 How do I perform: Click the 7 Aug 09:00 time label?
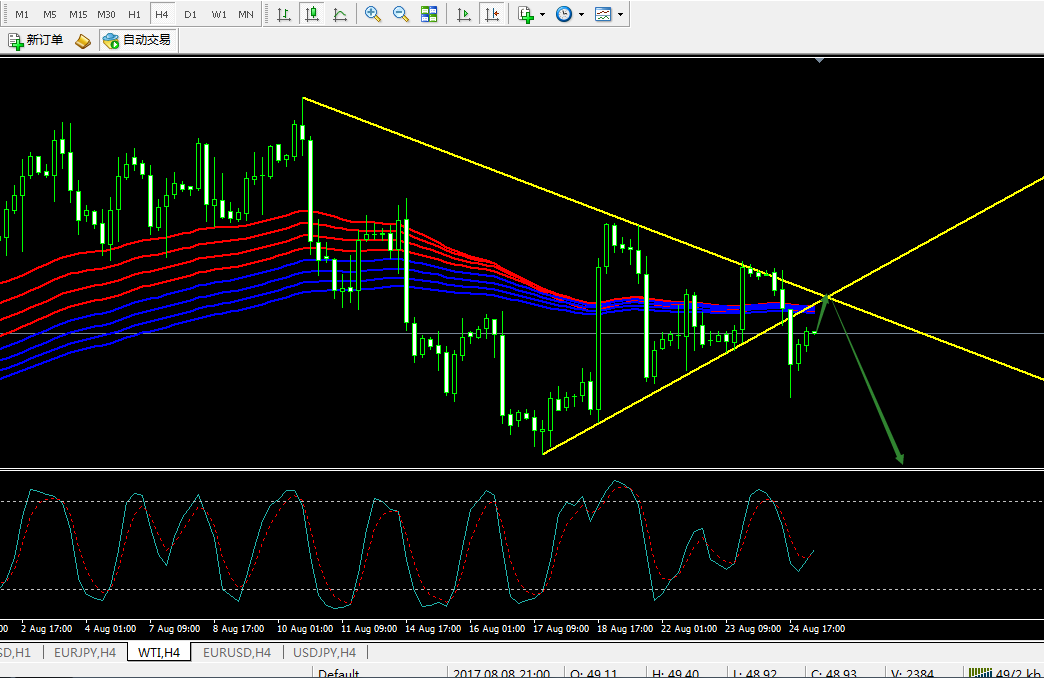click(174, 629)
